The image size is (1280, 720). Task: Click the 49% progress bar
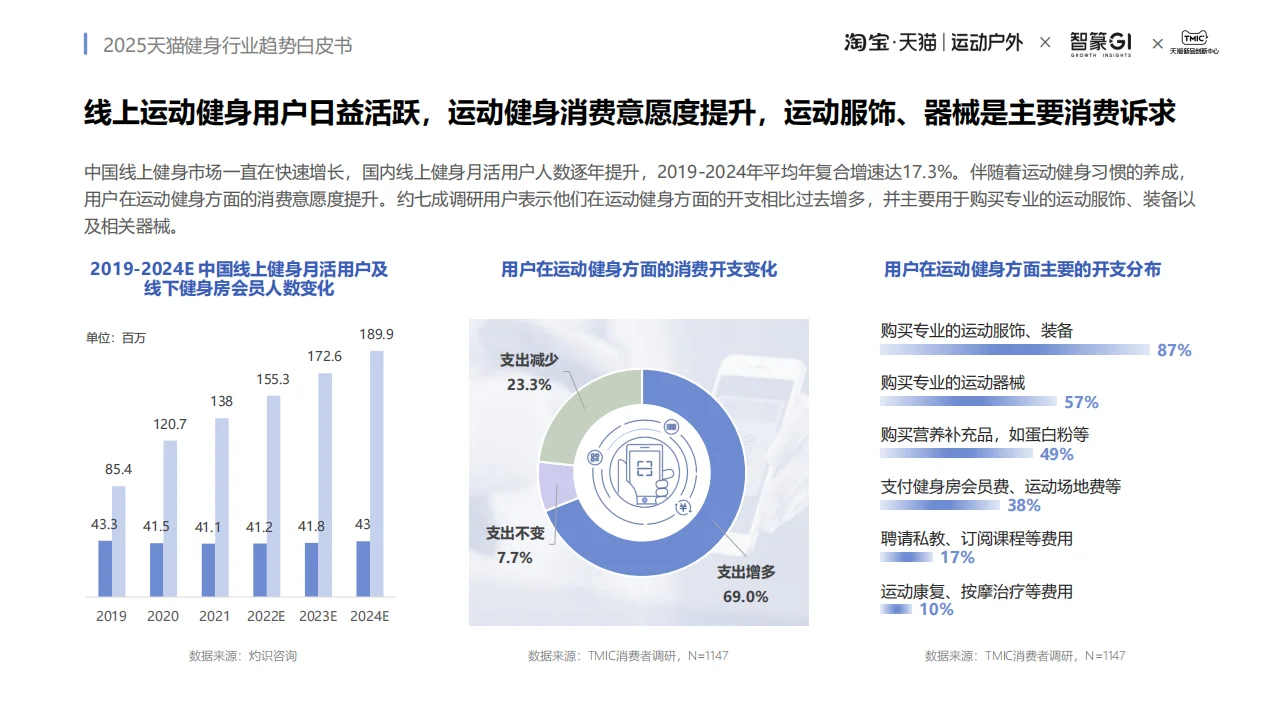click(x=956, y=454)
